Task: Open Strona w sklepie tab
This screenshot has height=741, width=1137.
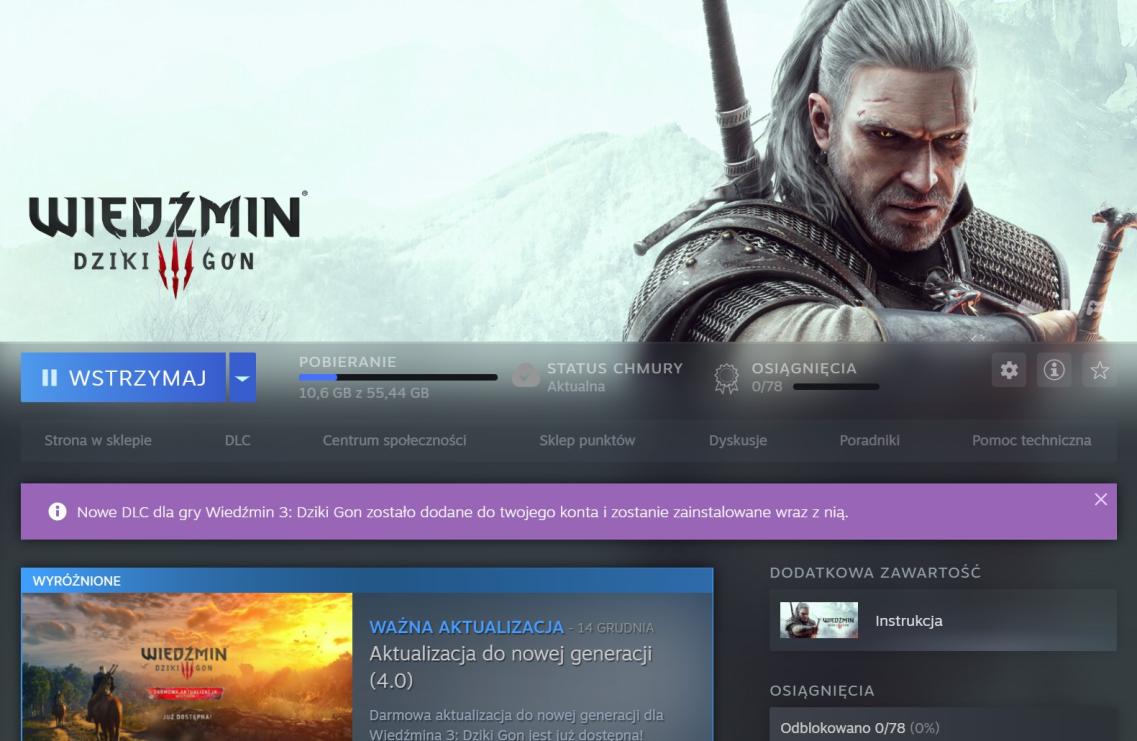Action: tap(98, 440)
